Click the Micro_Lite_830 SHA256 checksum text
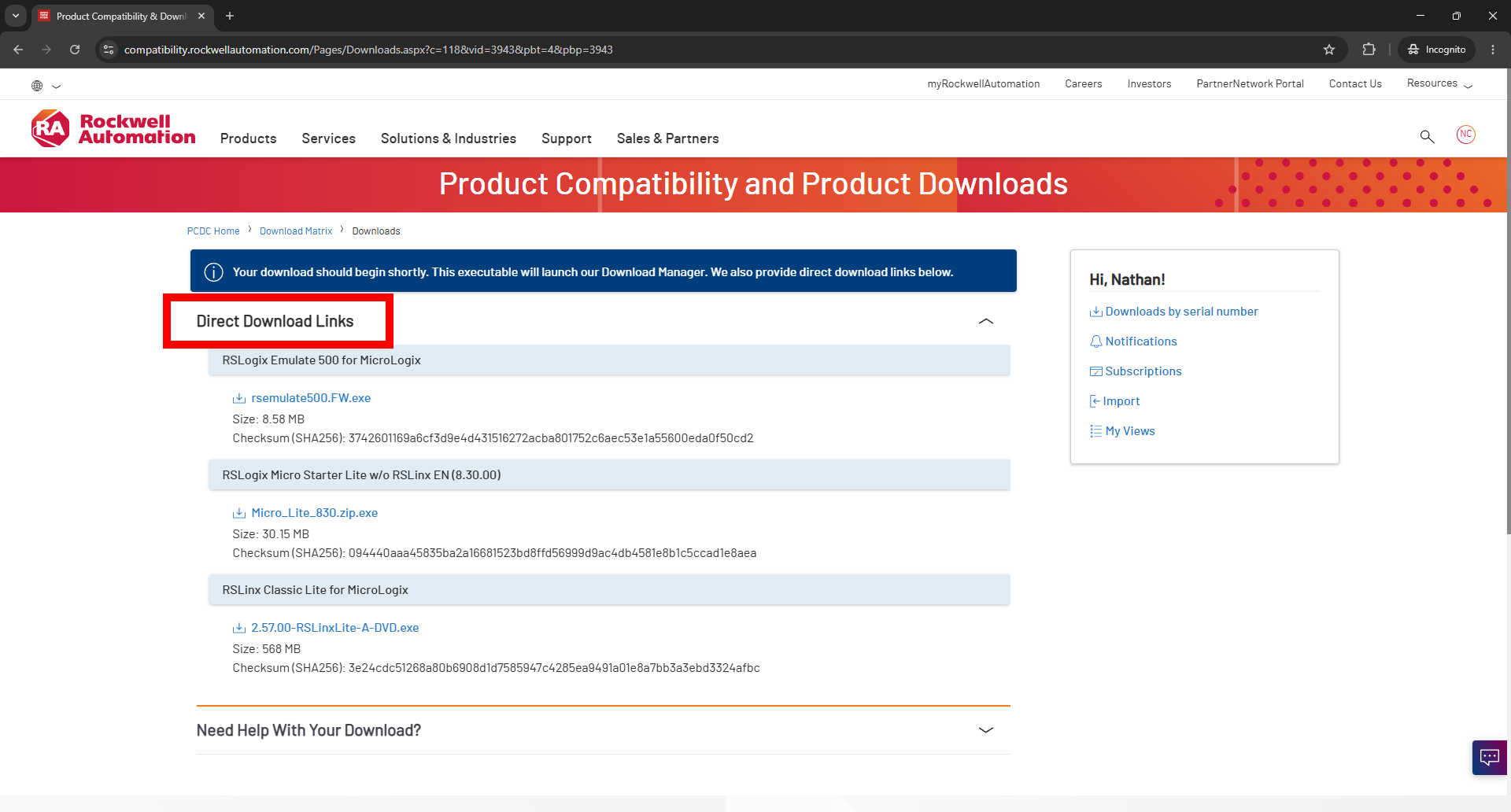Image resolution: width=1511 pixels, height=812 pixels. coord(494,553)
